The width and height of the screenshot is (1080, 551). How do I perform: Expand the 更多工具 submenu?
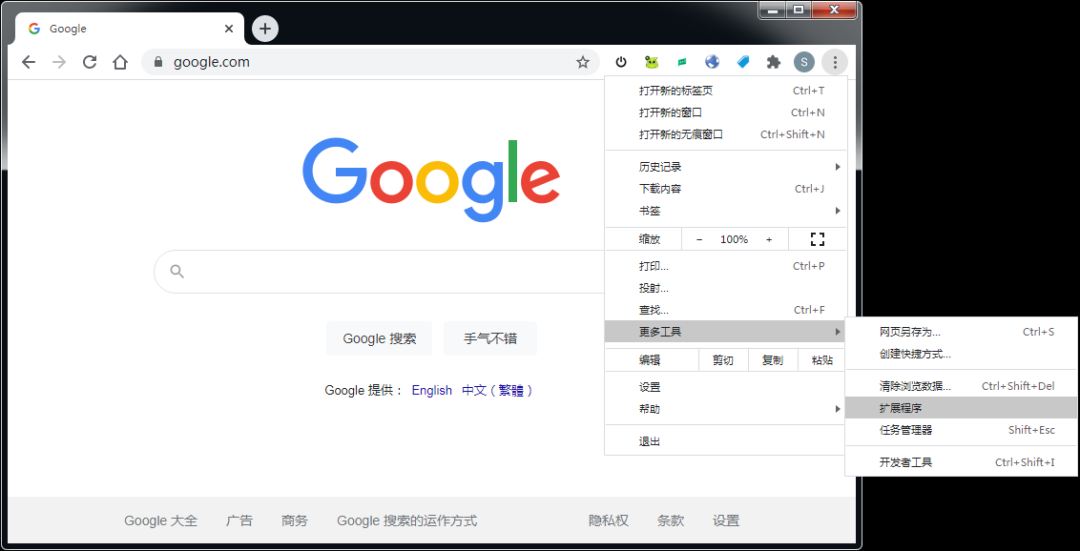[x=726, y=332]
